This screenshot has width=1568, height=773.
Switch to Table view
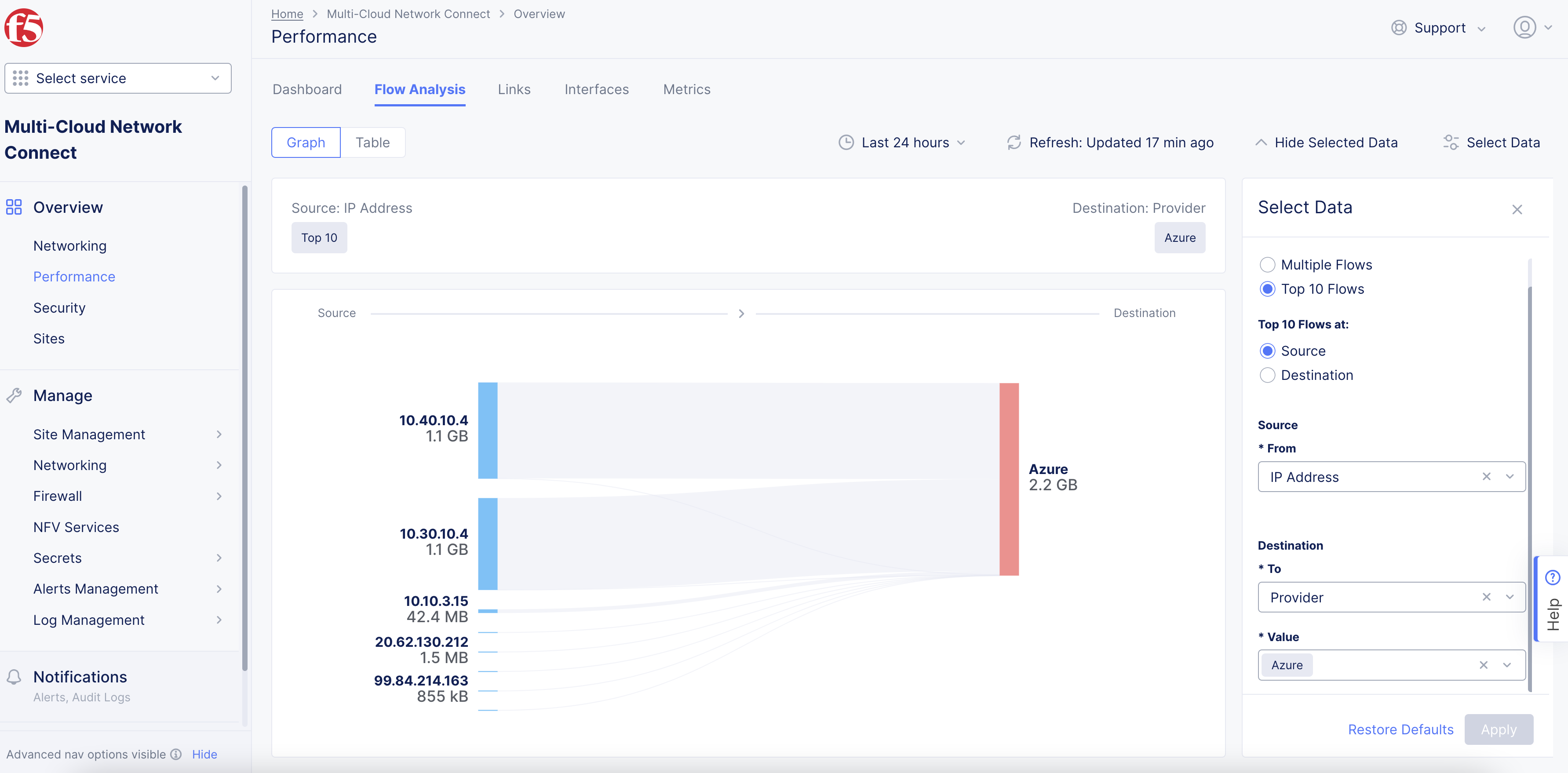[372, 142]
